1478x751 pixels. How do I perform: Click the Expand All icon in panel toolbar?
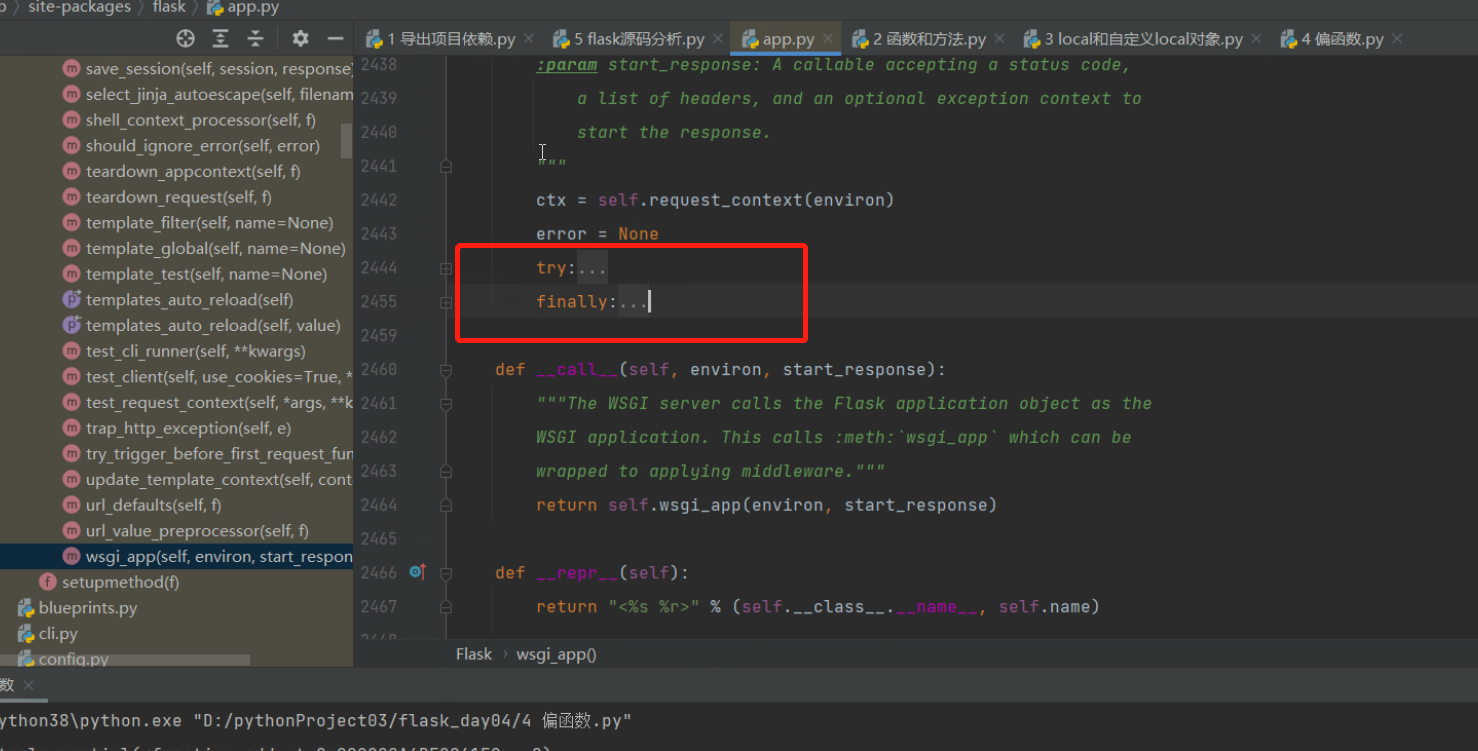pos(221,39)
